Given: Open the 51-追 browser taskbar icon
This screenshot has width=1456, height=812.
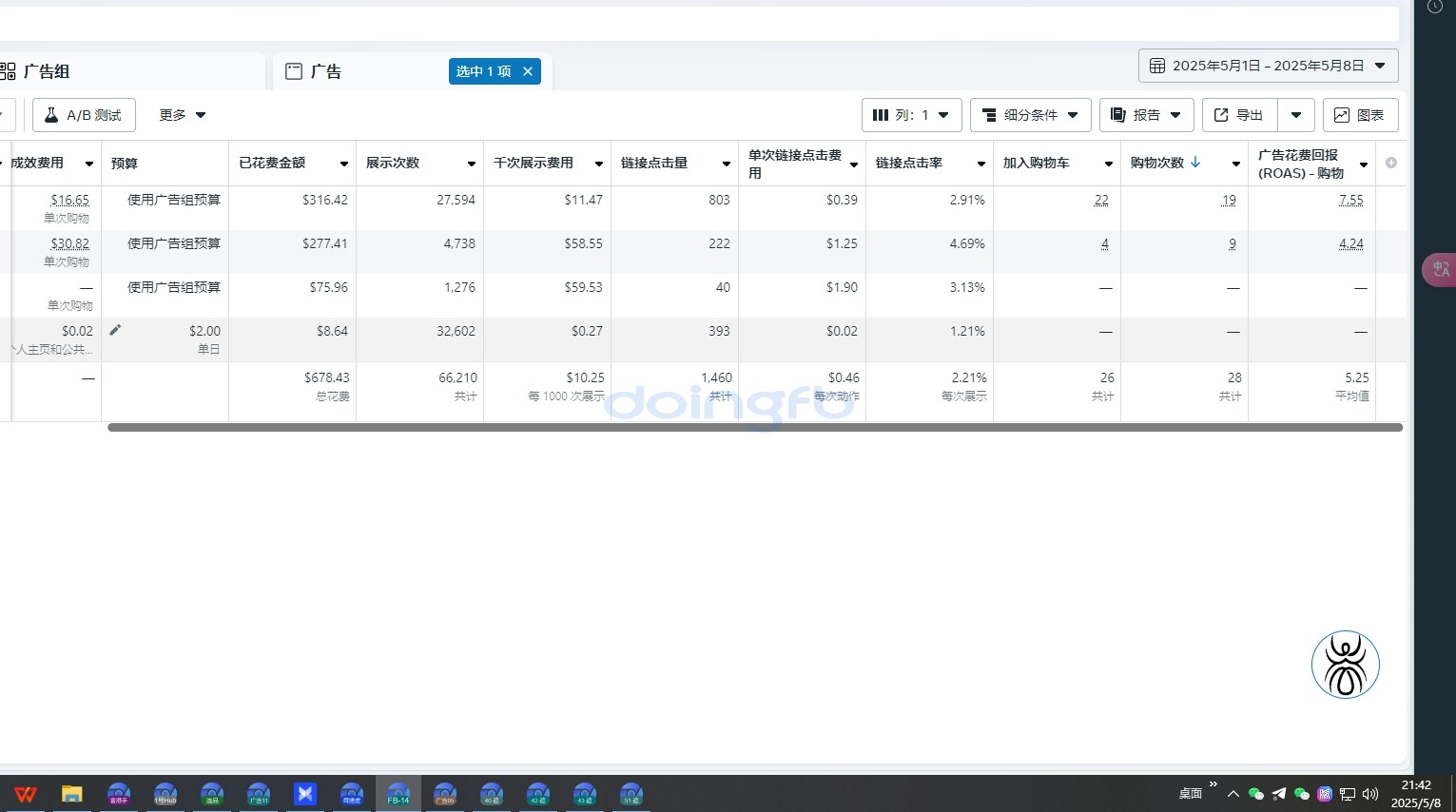Looking at the screenshot, I should click(631, 794).
